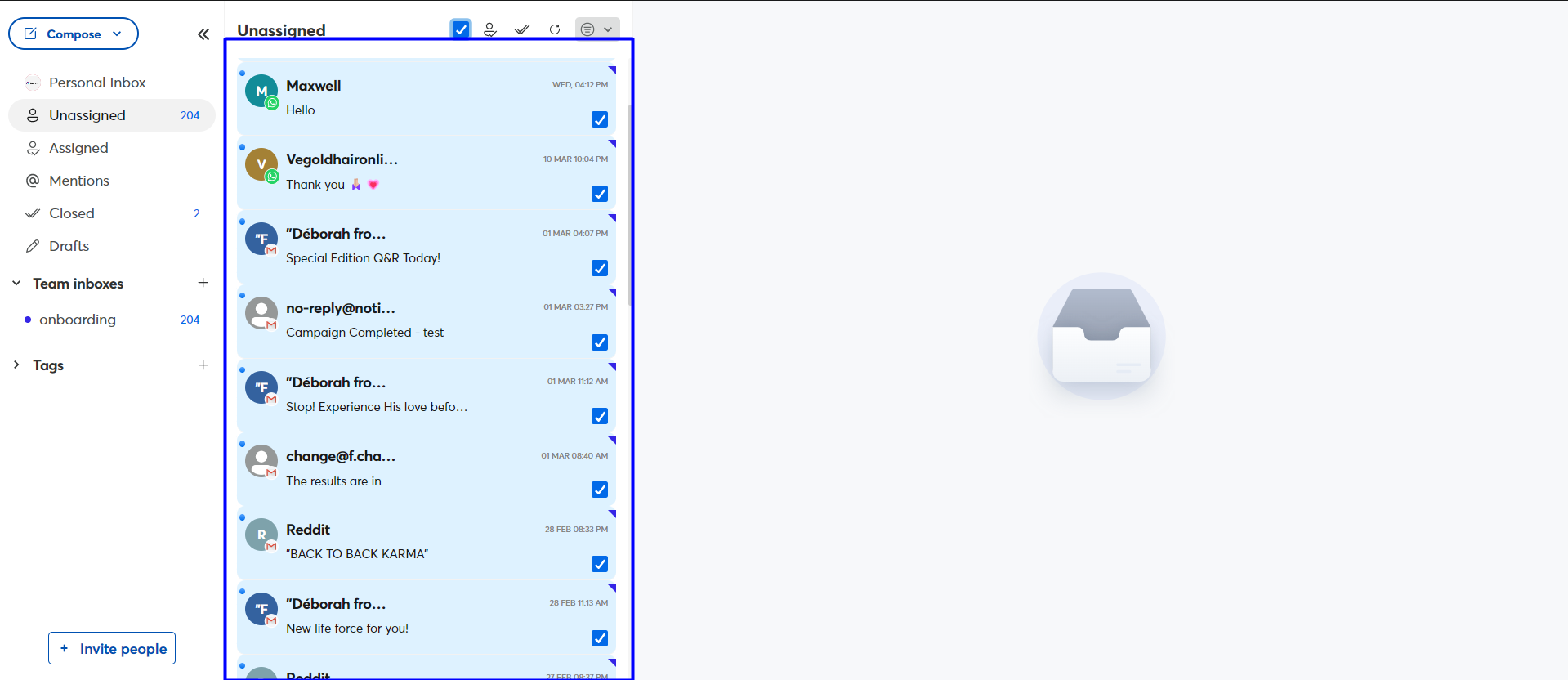The height and width of the screenshot is (680, 1568).
Task: Collapse the Team inboxes section
Action: tap(16, 284)
